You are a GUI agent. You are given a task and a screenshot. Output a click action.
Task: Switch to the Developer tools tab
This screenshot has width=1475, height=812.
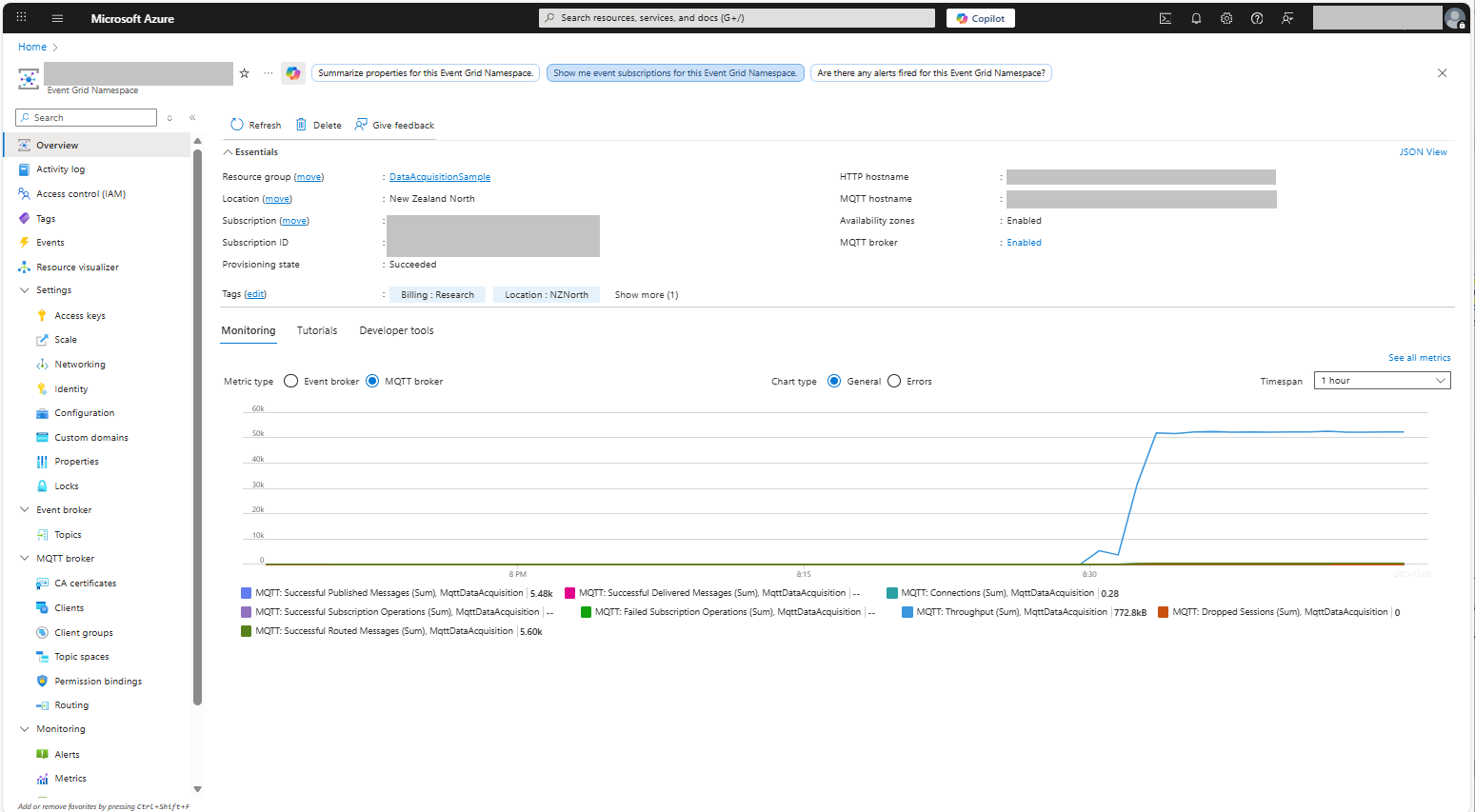click(396, 331)
